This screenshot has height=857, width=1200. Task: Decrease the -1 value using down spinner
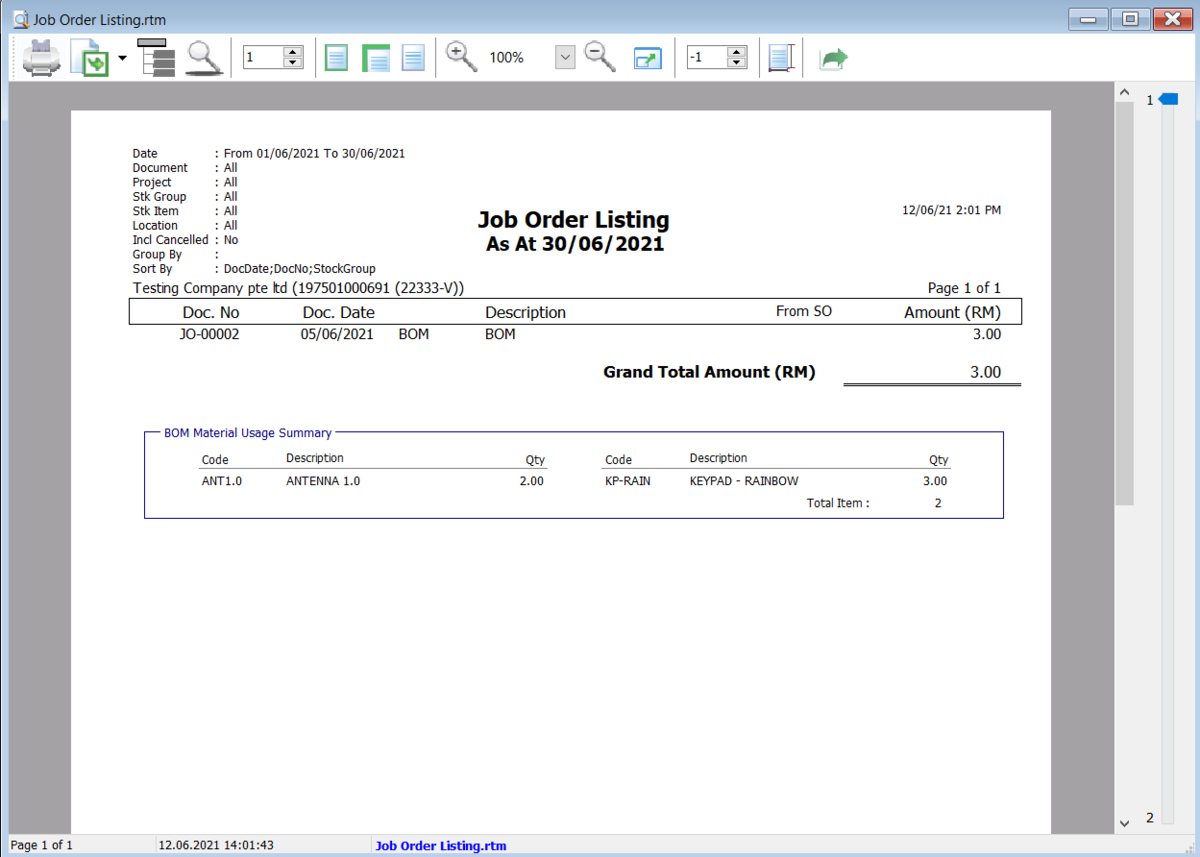pyautogui.click(x=737, y=63)
